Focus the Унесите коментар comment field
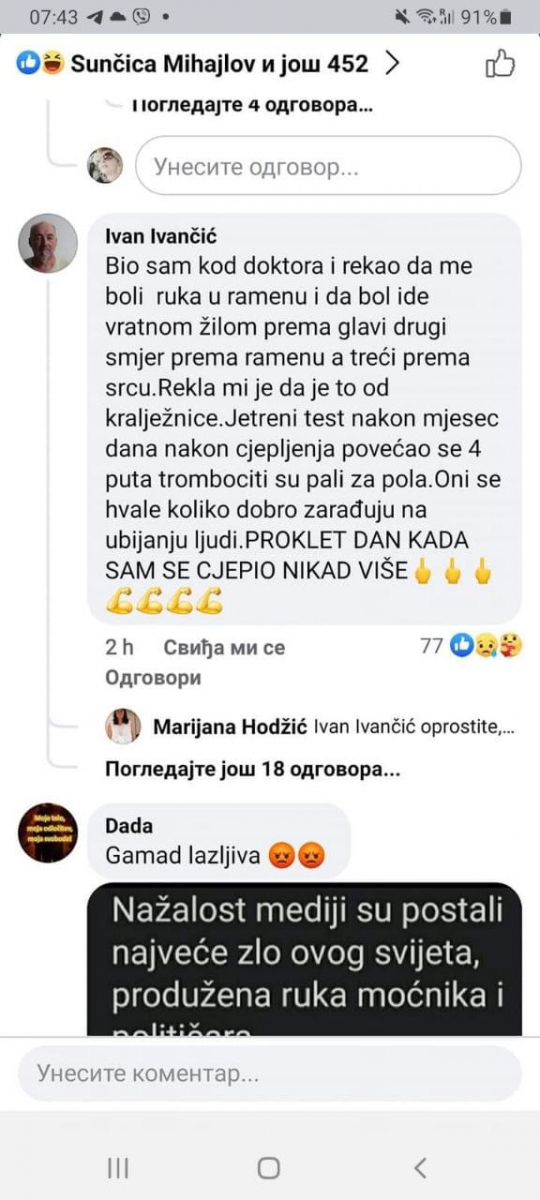The height and width of the screenshot is (1200, 540). [x=270, y=1074]
